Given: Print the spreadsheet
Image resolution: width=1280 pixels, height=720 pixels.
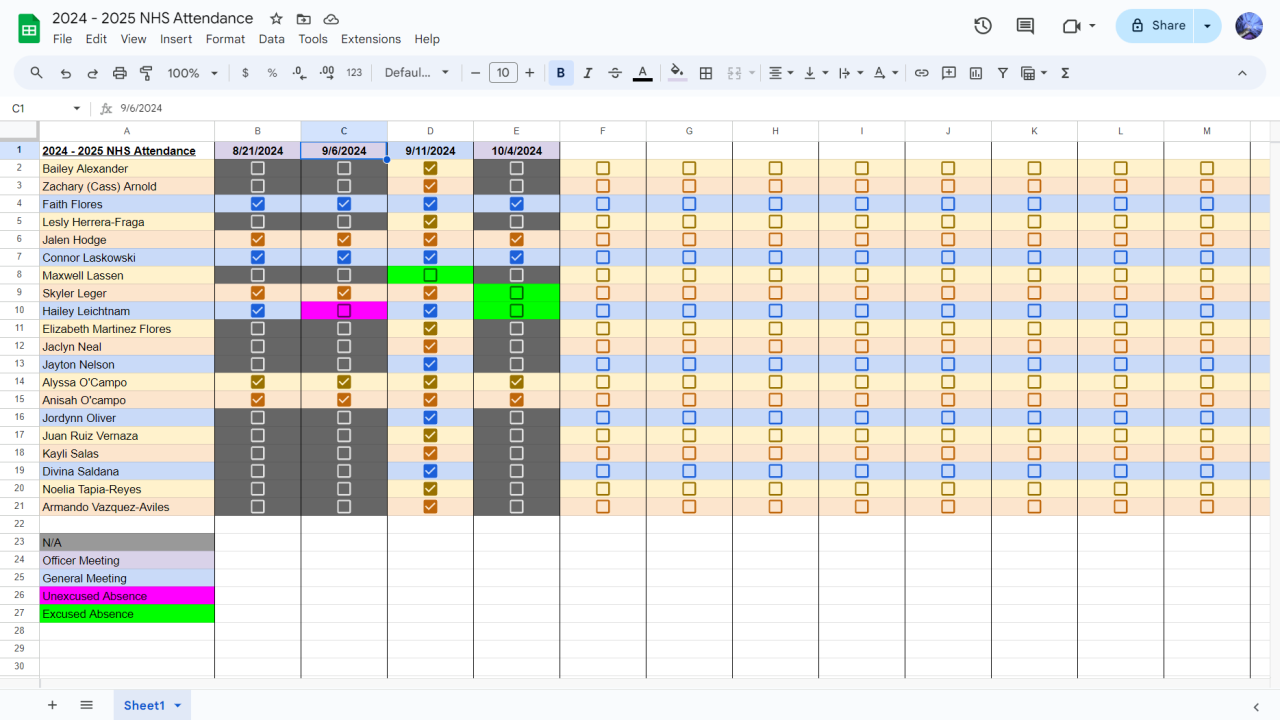Looking at the screenshot, I should [120, 73].
